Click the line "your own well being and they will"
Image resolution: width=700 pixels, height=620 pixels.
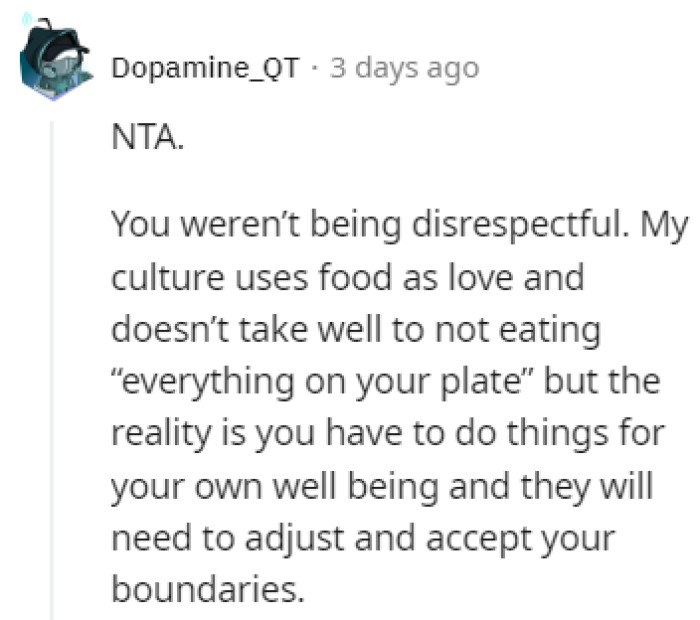pos(382,487)
